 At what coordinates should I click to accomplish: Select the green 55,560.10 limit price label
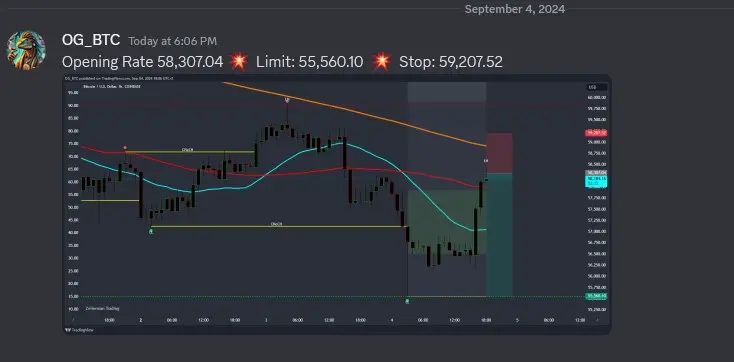coord(596,296)
